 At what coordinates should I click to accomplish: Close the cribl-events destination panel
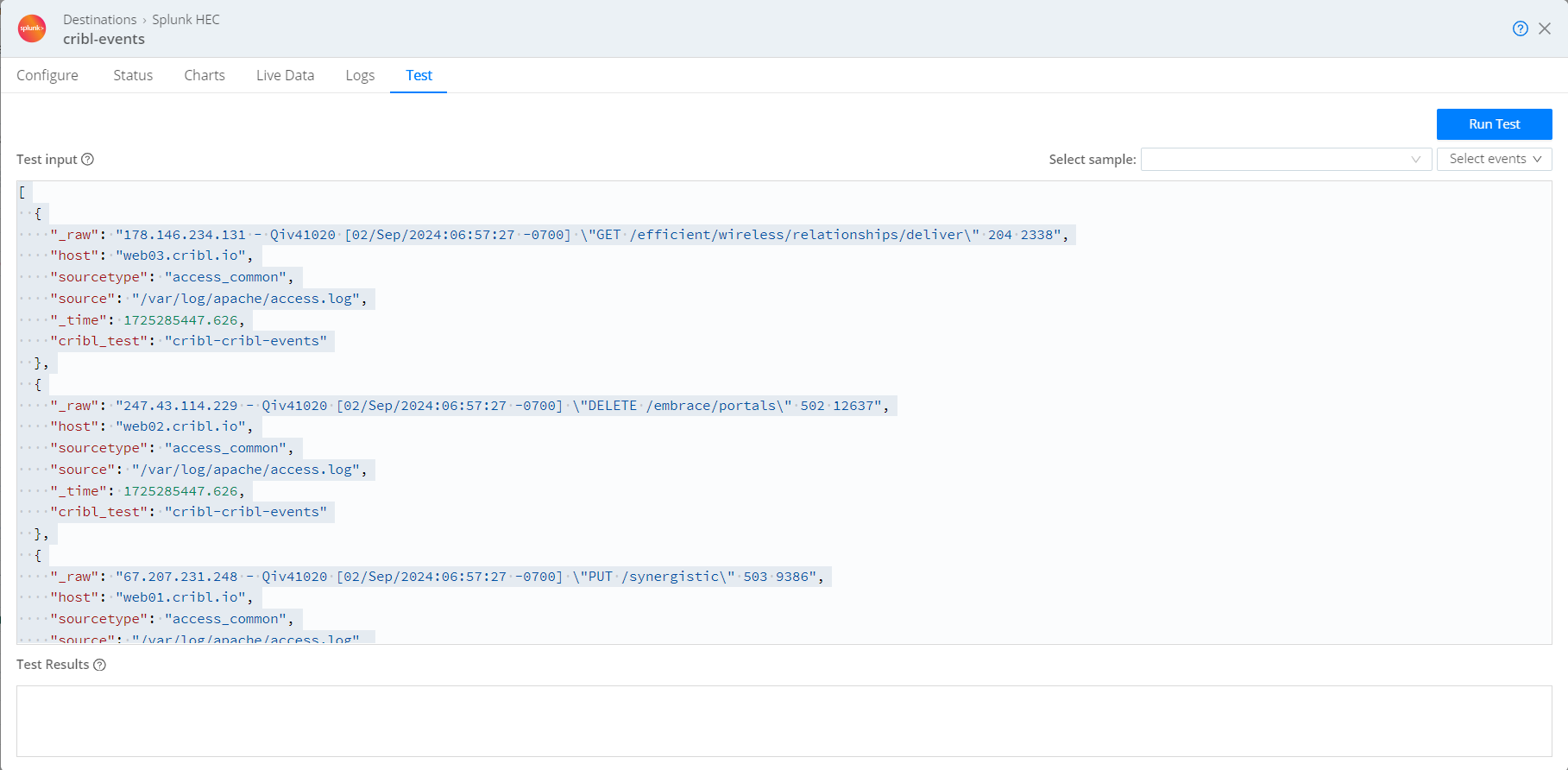click(1545, 28)
